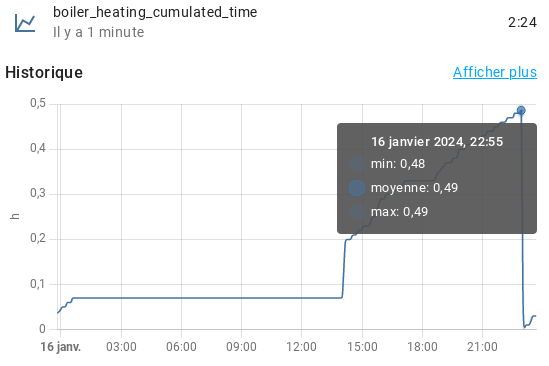Click the moyenne series dot in tooltip
The height and width of the screenshot is (366, 549).
tap(357, 188)
